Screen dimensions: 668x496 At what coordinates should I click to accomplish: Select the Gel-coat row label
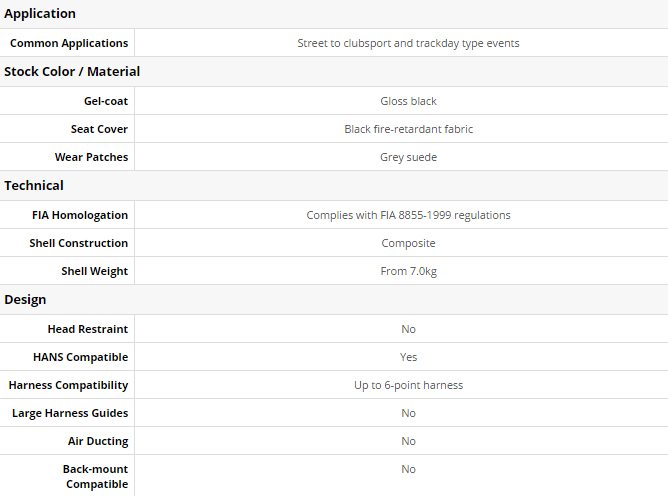[x=106, y=101]
